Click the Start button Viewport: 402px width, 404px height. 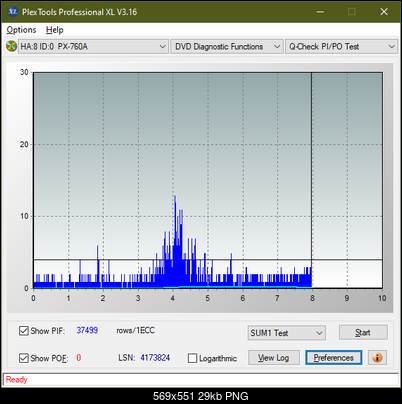(363, 332)
